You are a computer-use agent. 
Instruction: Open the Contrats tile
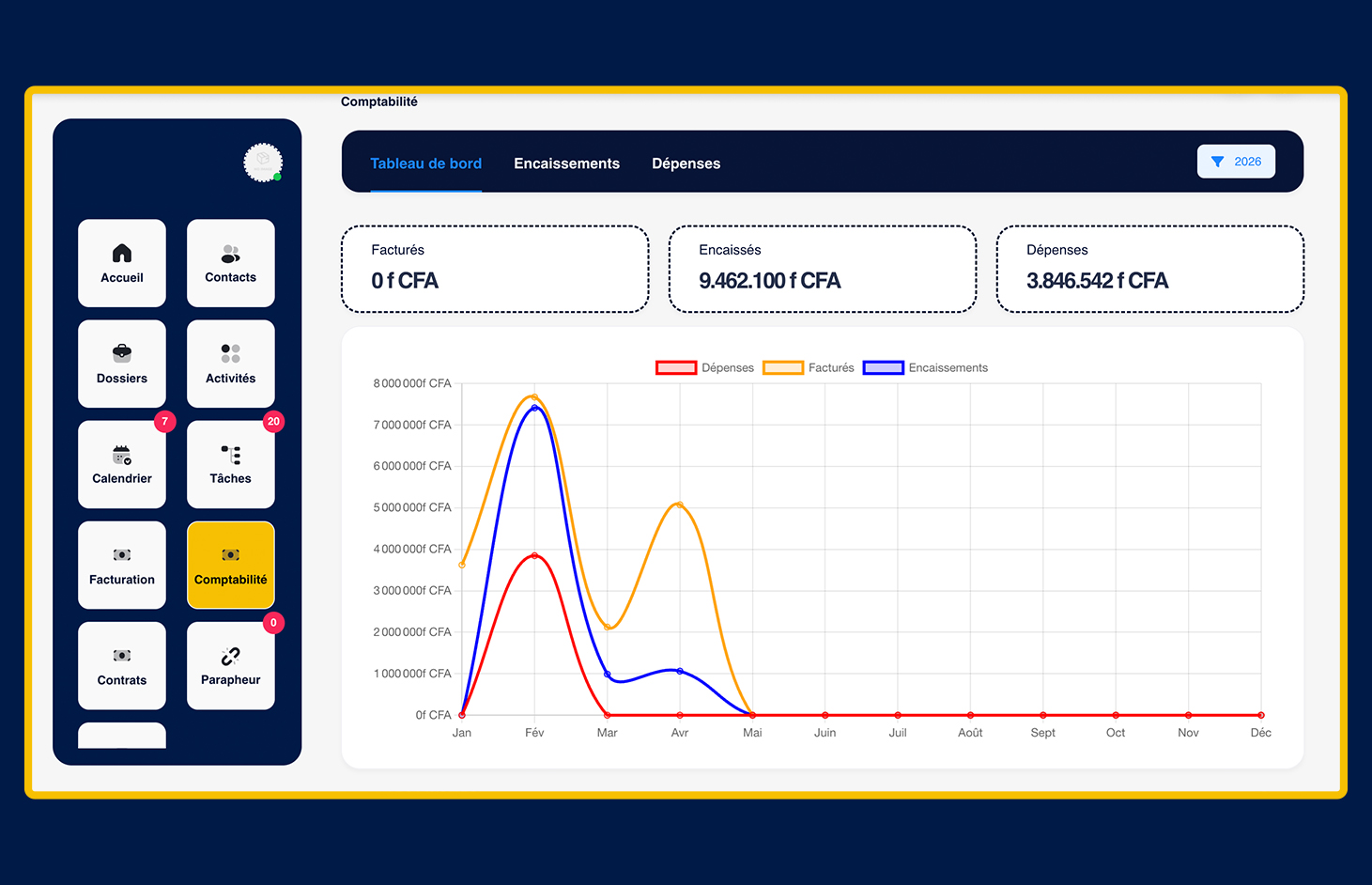[122, 665]
